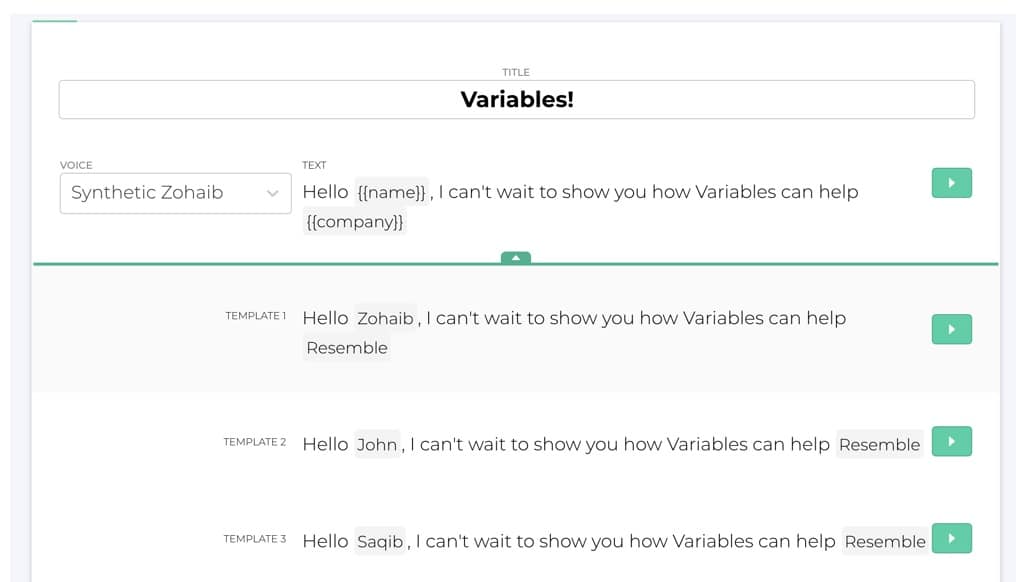Select the {{company}} variable tag

click(x=354, y=222)
